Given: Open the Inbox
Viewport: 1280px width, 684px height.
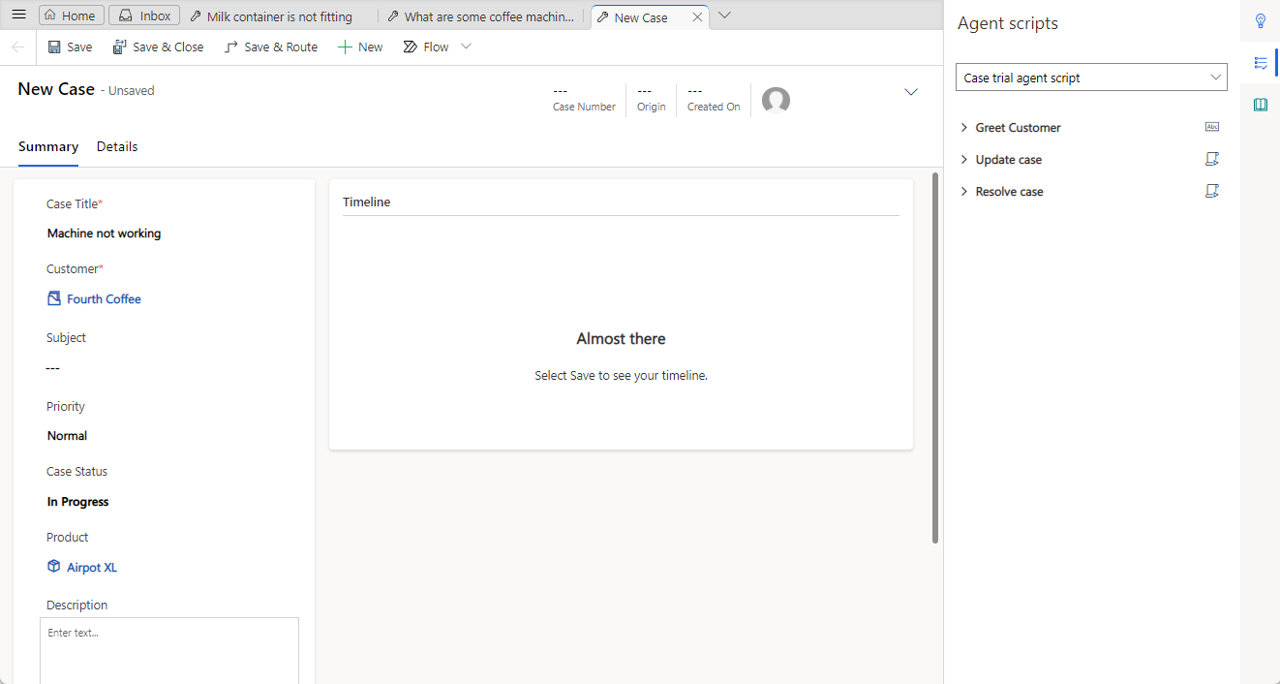Looking at the screenshot, I should 143,14.
